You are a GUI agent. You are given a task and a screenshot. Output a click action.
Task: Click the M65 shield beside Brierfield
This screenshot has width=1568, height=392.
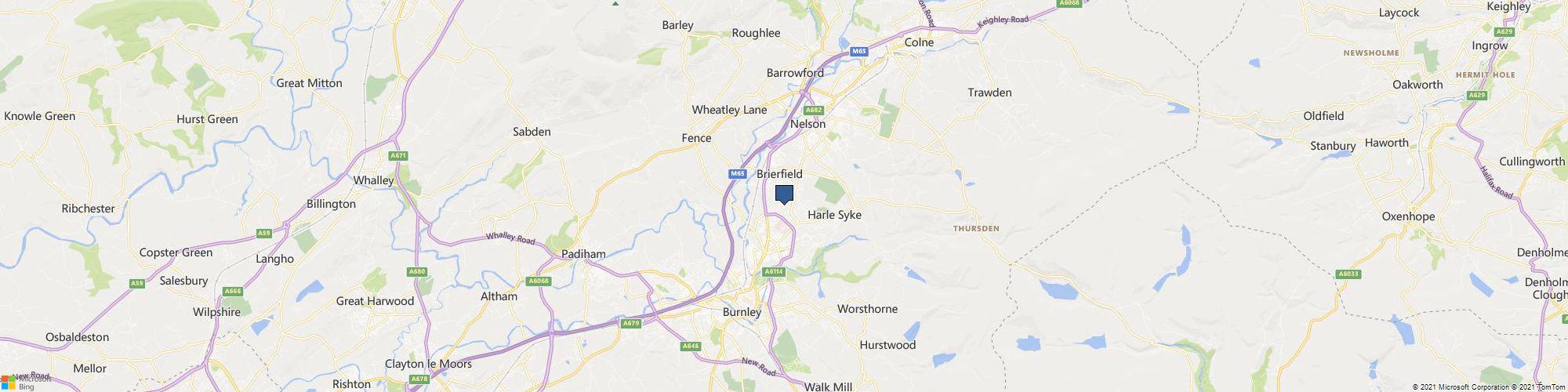pyautogui.click(x=736, y=173)
